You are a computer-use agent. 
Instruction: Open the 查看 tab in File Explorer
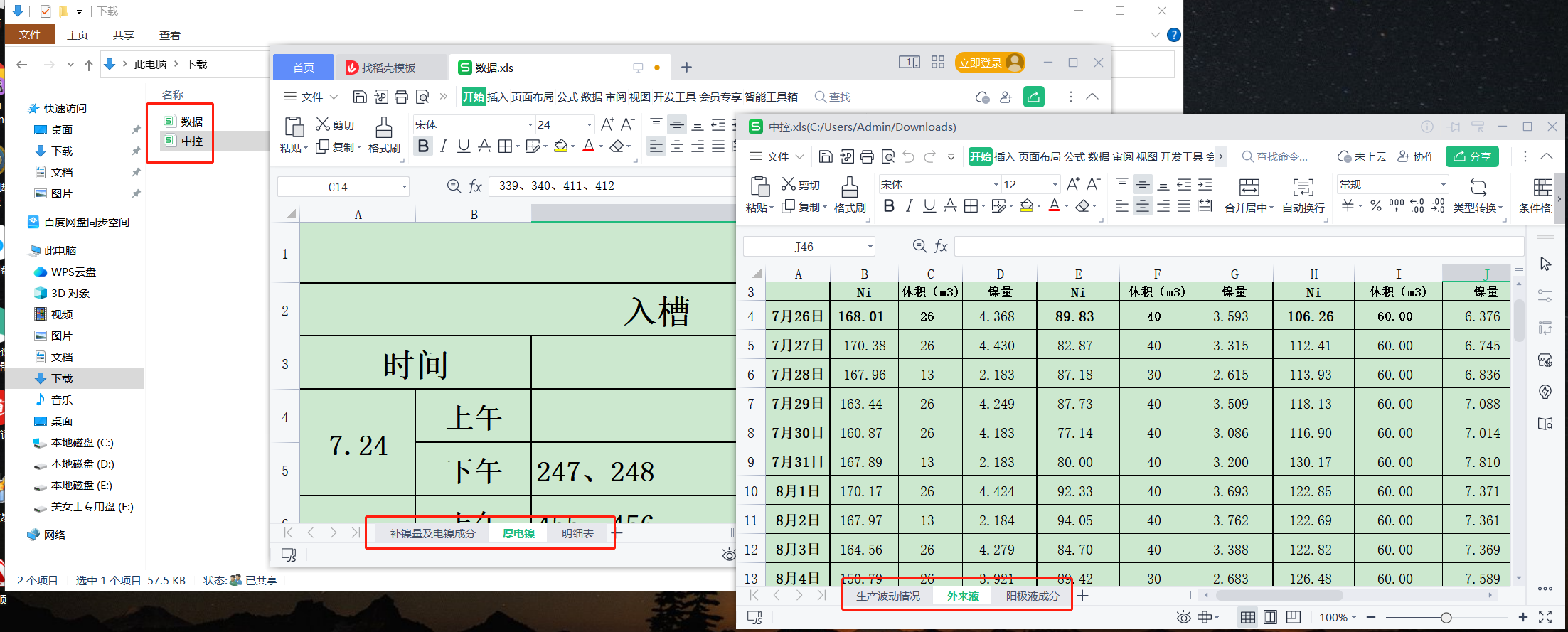(170, 35)
